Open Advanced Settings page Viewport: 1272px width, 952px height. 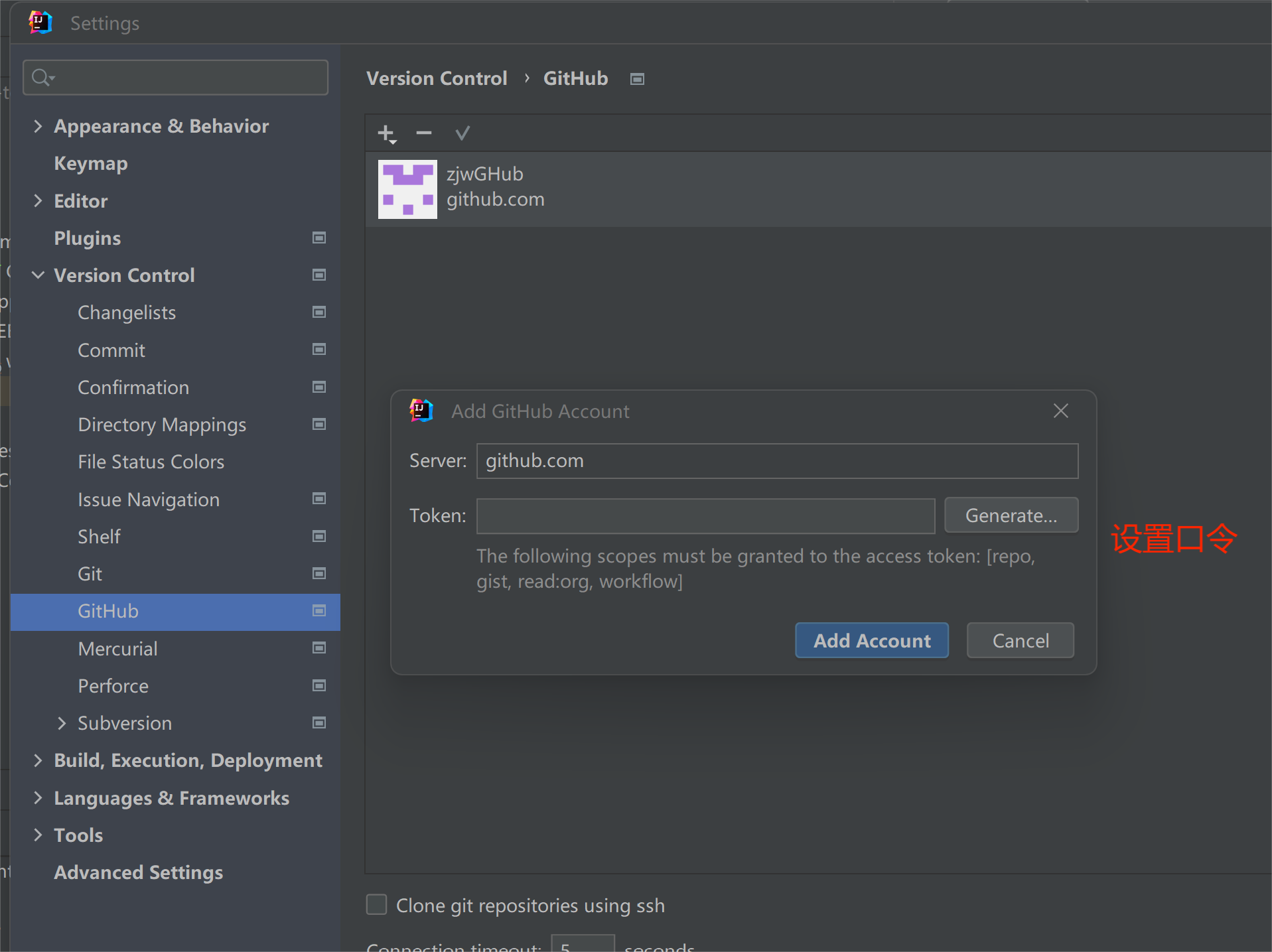[x=139, y=872]
